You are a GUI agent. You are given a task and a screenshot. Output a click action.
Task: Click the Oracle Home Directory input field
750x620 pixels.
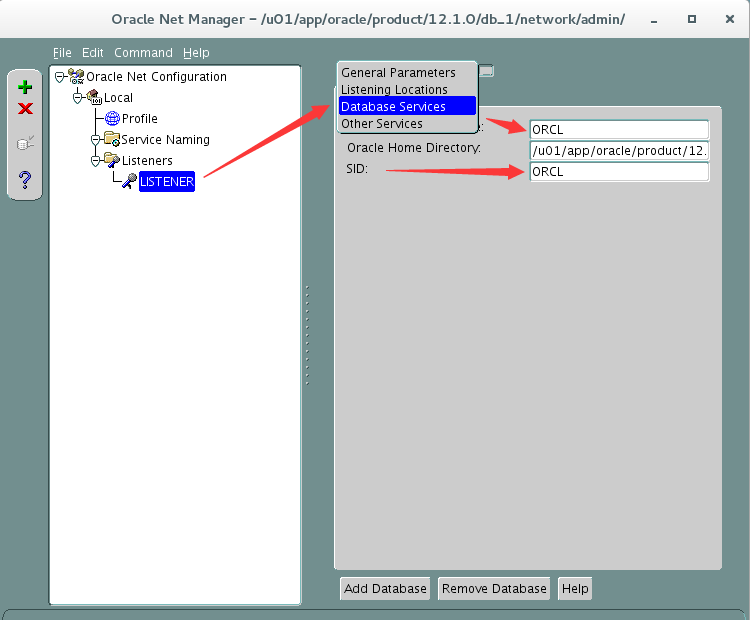click(x=619, y=151)
